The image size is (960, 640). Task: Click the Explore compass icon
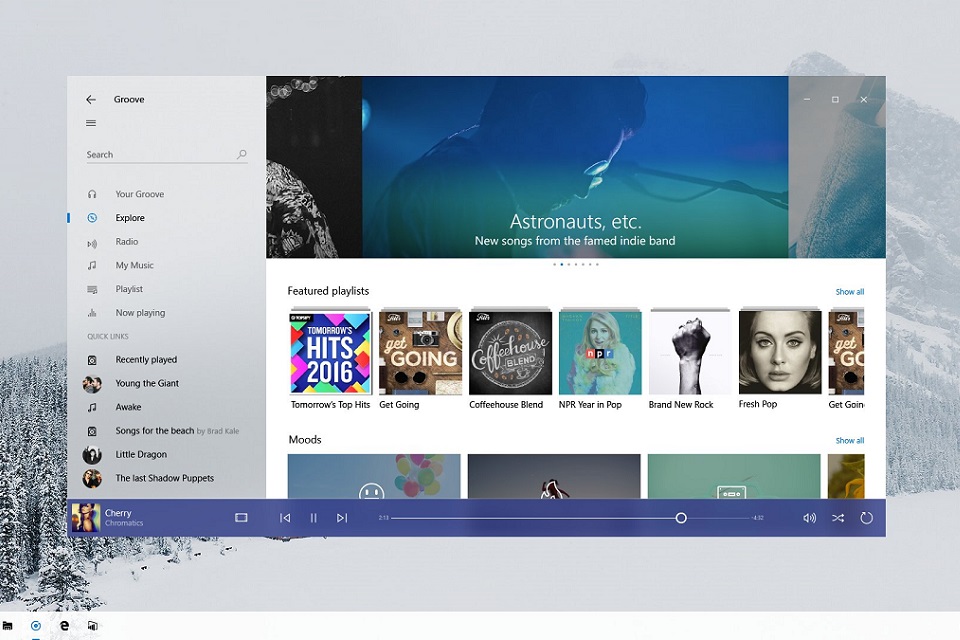coord(92,218)
